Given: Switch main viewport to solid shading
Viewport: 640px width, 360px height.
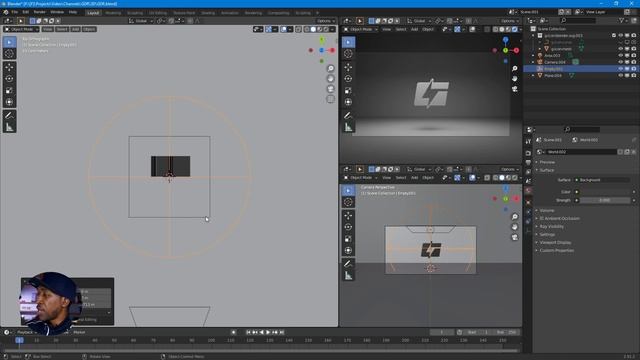Looking at the screenshot, I should point(313,29).
